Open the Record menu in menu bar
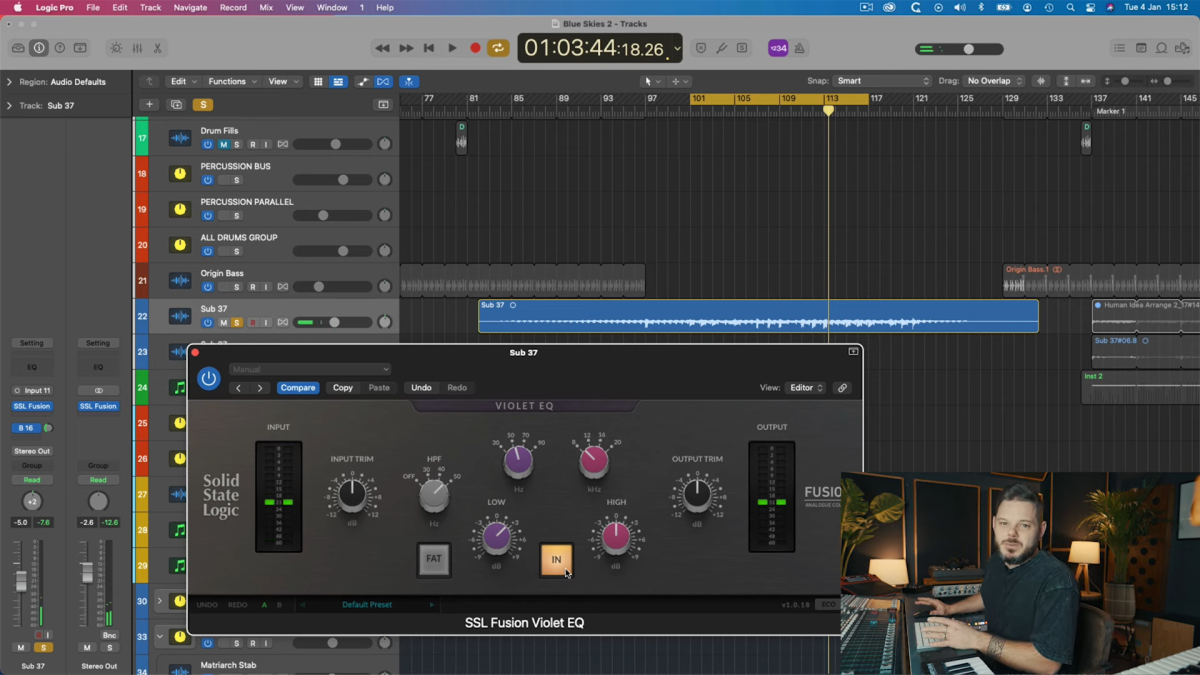This screenshot has height=675, width=1200. coord(233,7)
